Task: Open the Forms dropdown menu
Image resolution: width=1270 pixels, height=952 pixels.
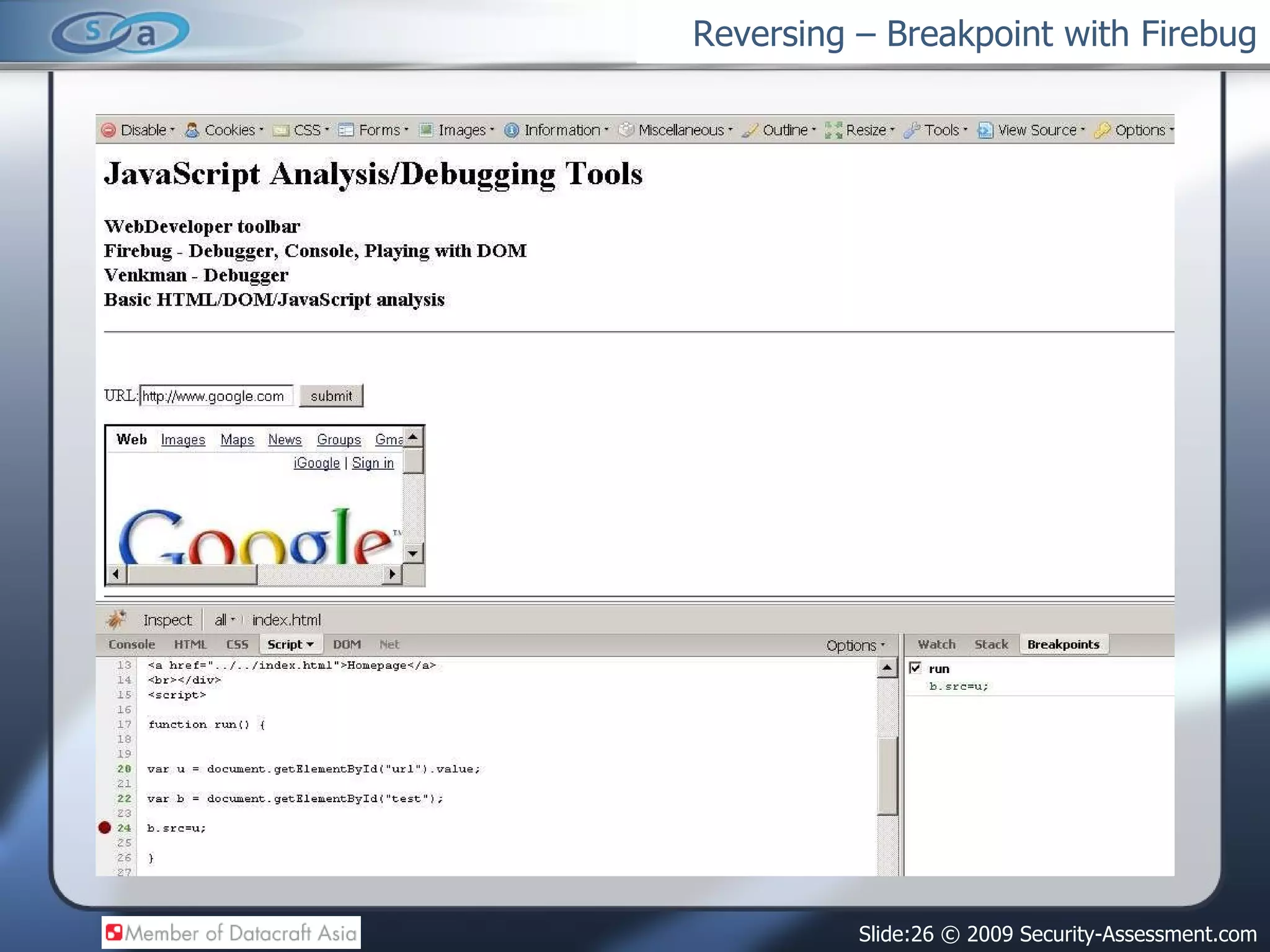Action: point(383,130)
